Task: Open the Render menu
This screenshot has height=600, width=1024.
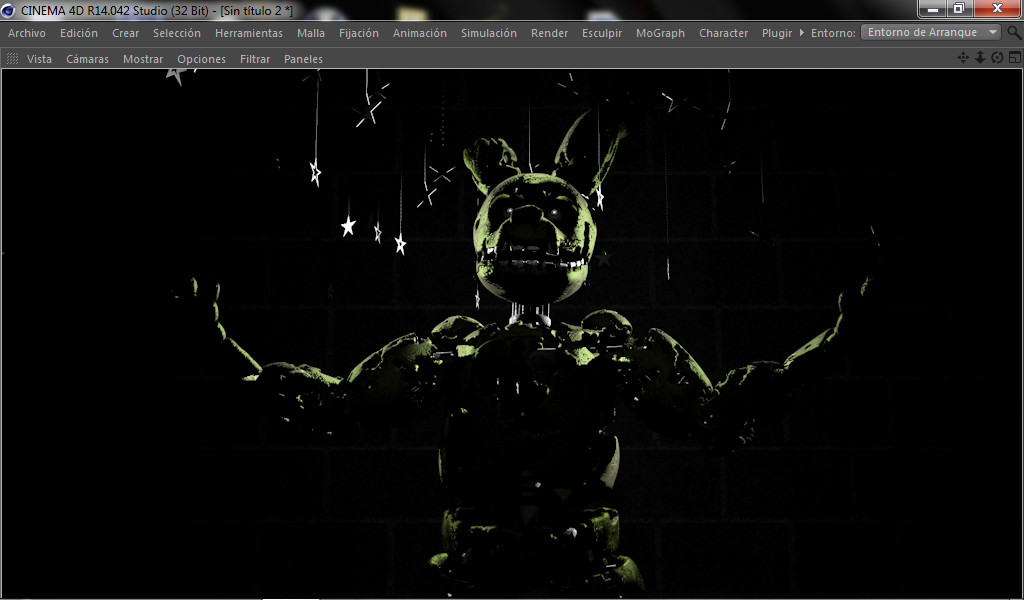Action: tap(549, 33)
